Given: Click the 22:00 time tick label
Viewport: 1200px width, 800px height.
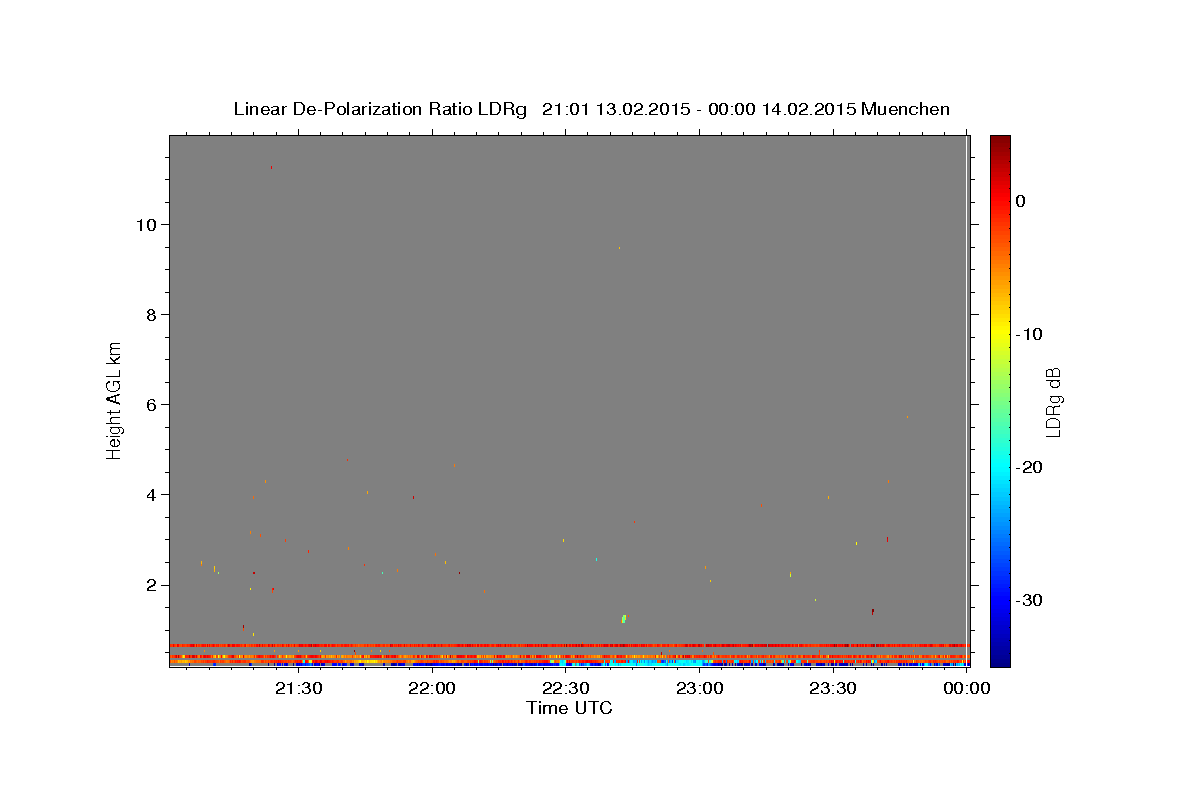Looking at the screenshot, I should (x=432, y=688).
